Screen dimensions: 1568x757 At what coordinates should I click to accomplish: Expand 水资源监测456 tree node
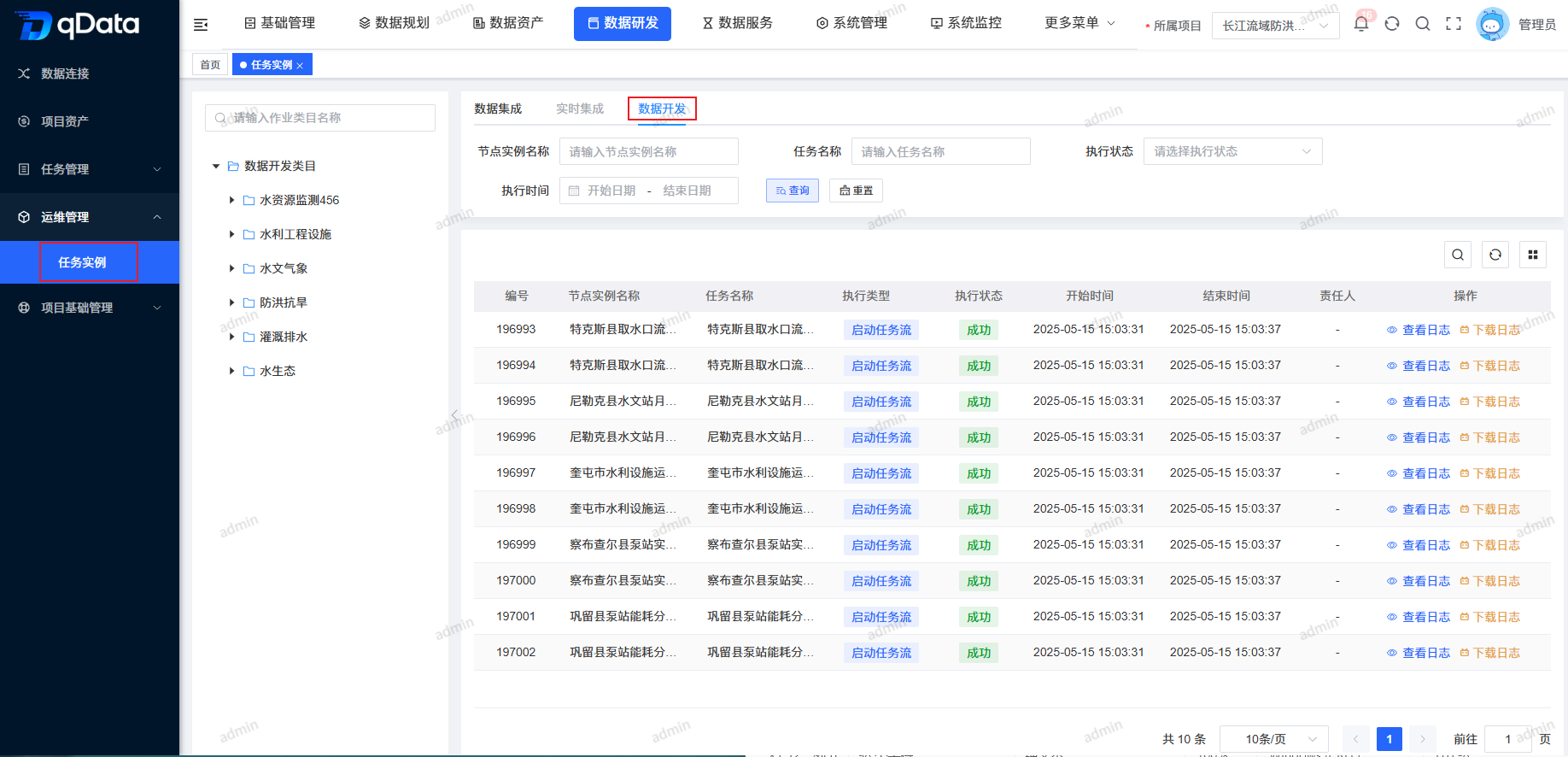click(x=231, y=200)
